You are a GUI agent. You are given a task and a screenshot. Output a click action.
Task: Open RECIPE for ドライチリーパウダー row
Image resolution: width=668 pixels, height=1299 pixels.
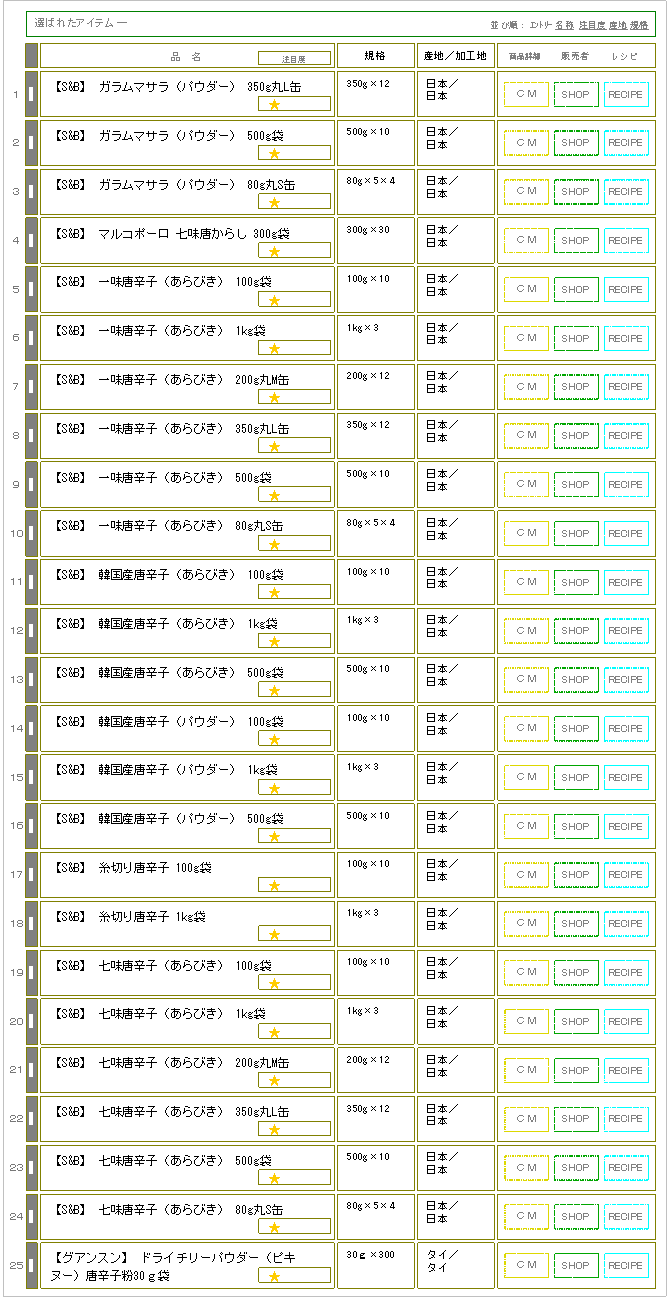pos(626,1266)
